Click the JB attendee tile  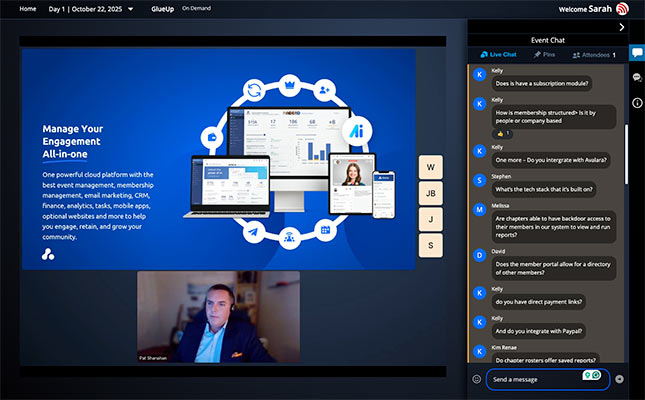(x=431, y=193)
